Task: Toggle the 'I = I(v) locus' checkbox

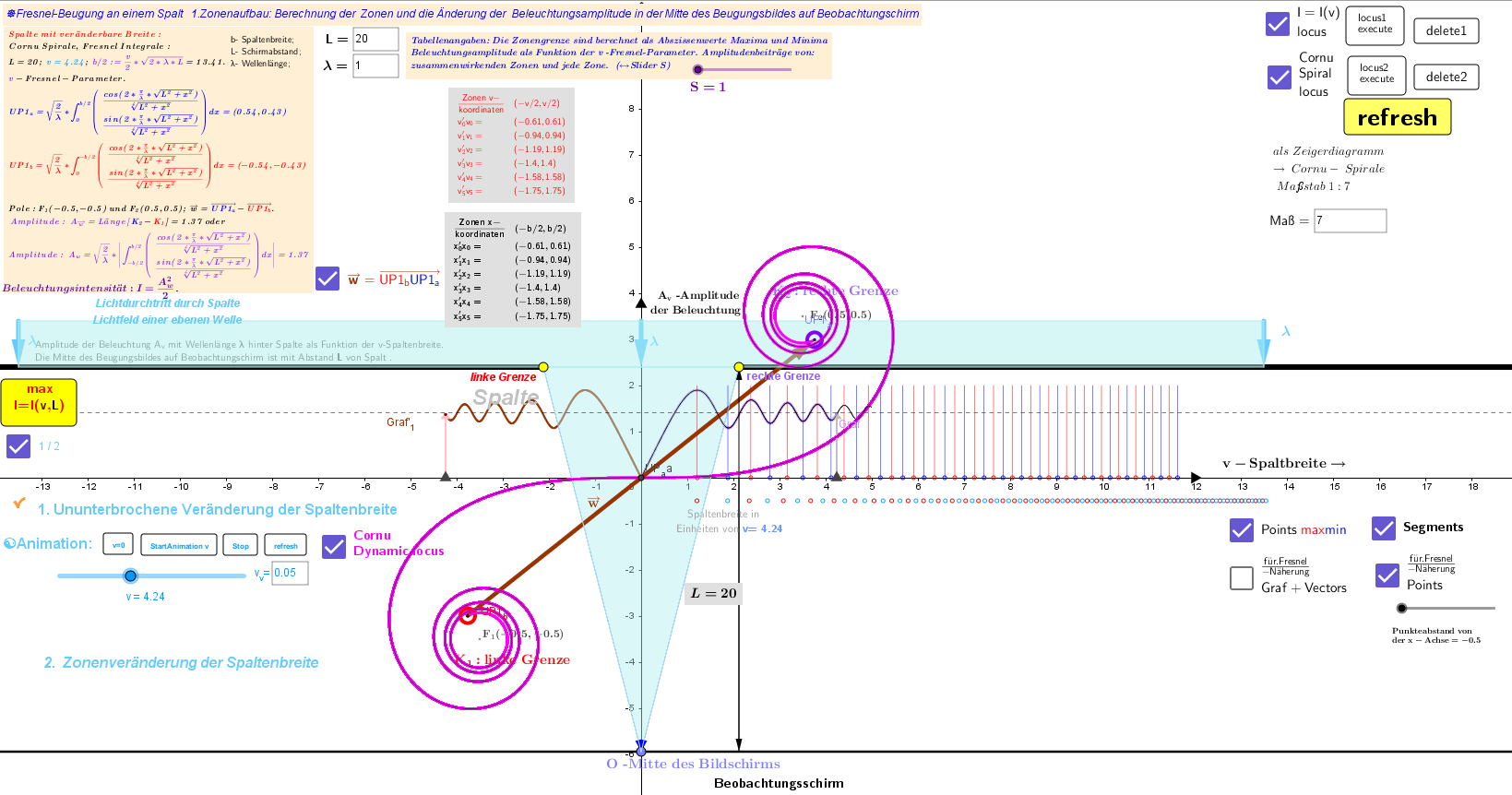Action: [1278, 24]
